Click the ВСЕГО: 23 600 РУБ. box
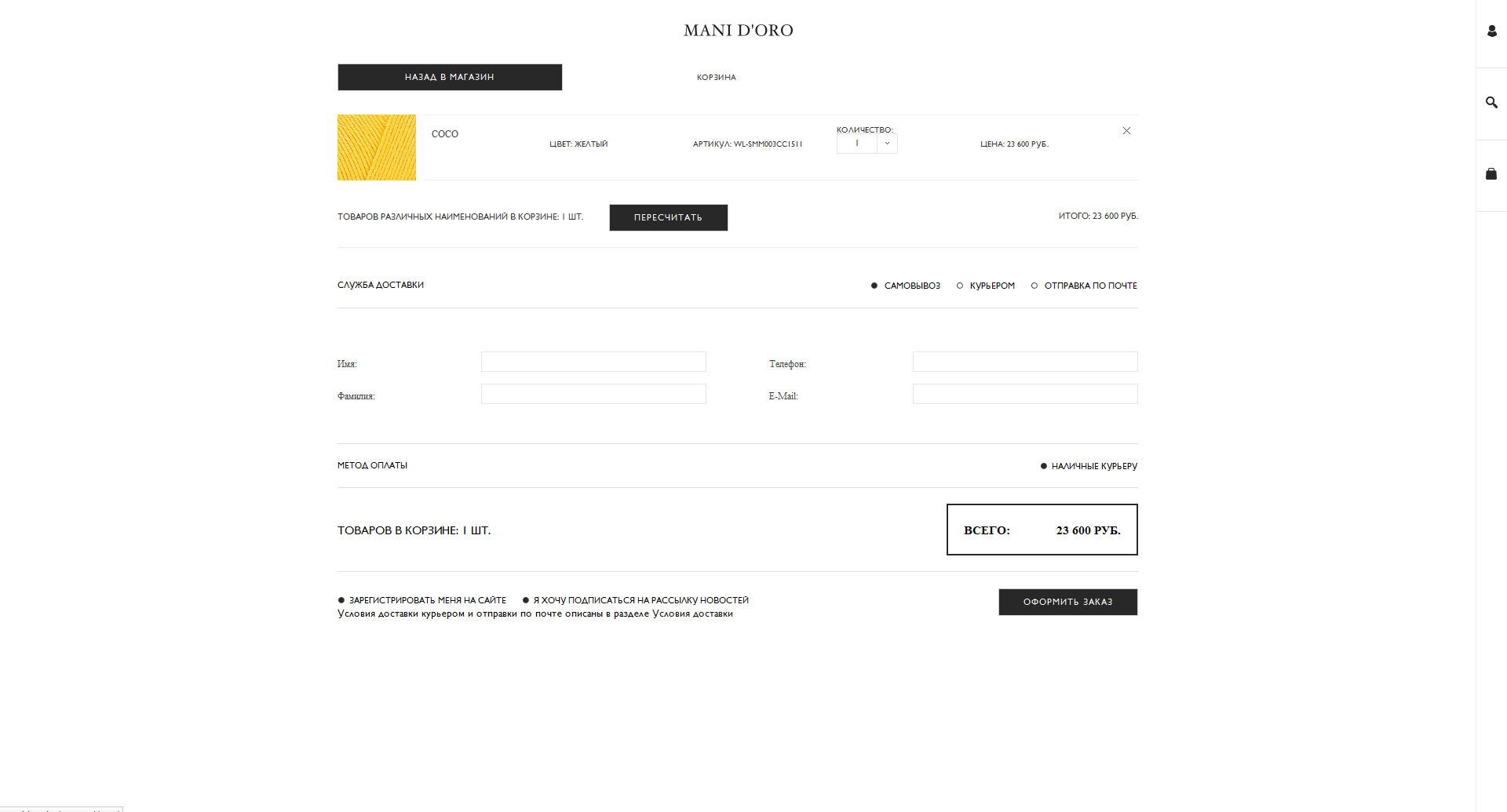Screen dimensions: 1507x812 point(1042,530)
